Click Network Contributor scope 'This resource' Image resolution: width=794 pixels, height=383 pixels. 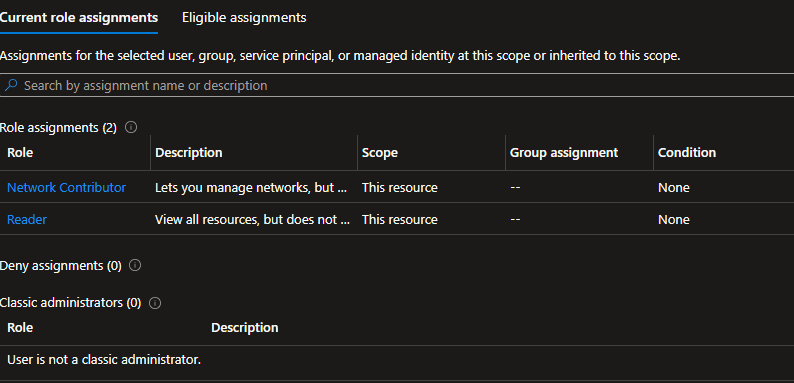click(x=400, y=187)
